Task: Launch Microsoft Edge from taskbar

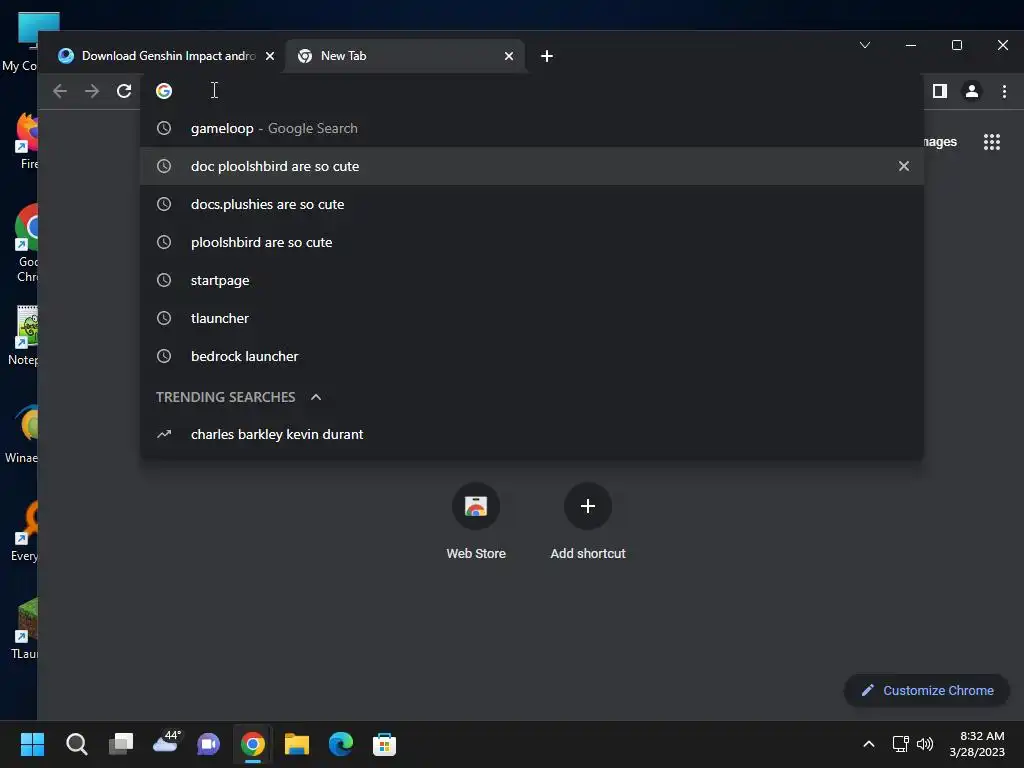Action: pyautogui.click(x=340, y=744)
